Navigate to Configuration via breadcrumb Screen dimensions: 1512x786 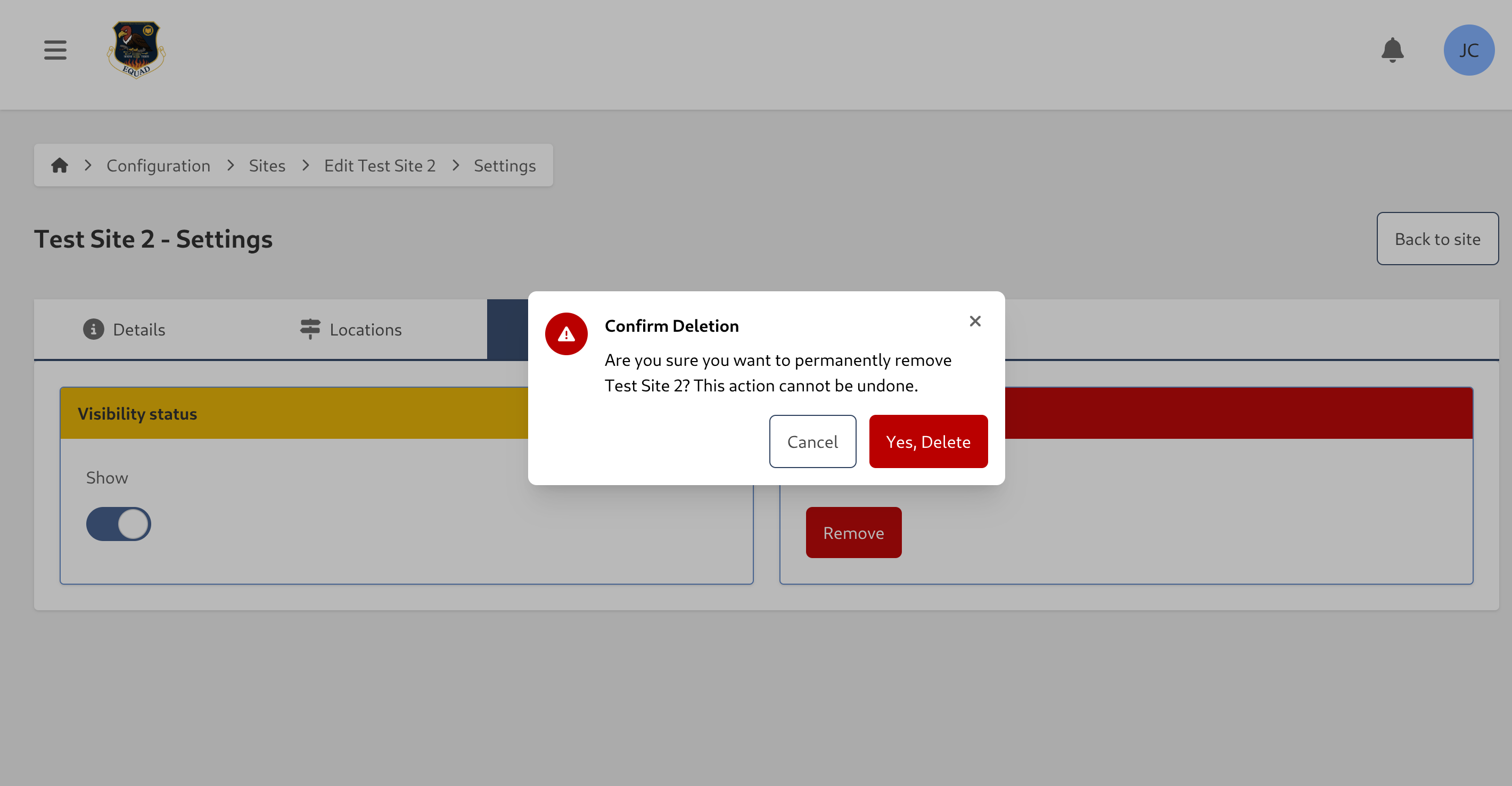[158, 165]
